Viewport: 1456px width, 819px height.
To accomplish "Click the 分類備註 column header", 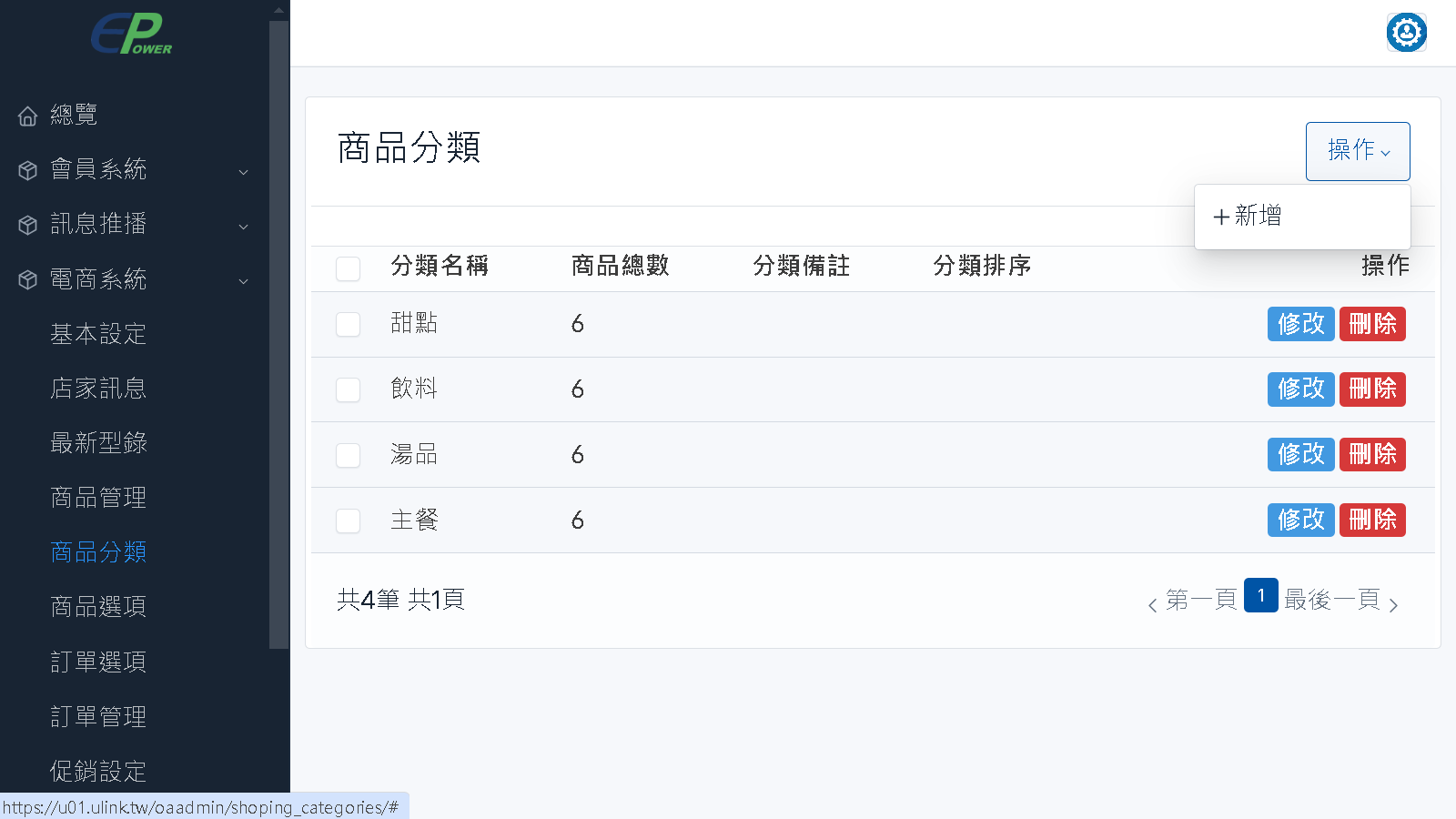I will pyautogui.click(x=802, y=266).
